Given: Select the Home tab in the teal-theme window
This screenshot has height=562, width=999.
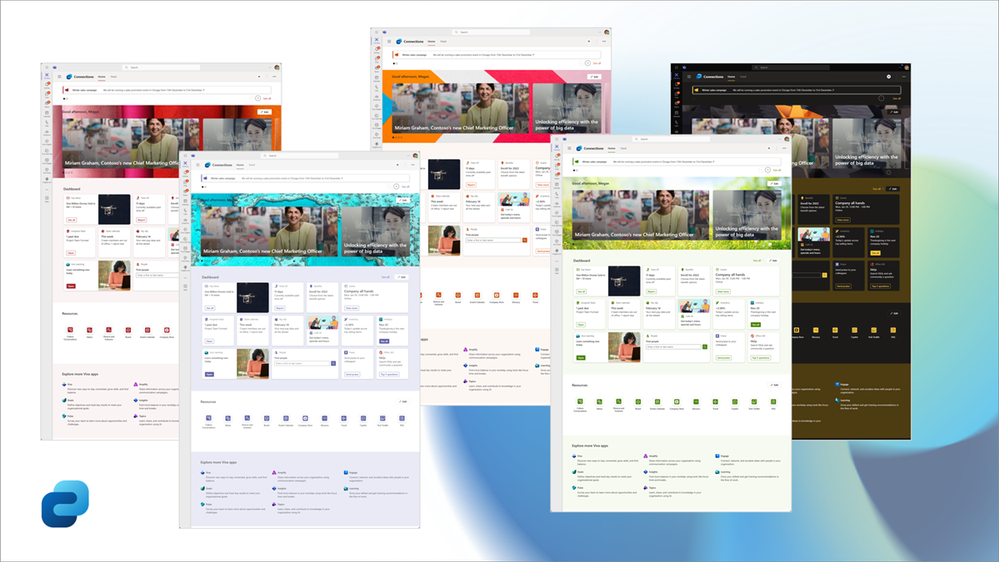Looking at the screenshot, I should [240, 165].
